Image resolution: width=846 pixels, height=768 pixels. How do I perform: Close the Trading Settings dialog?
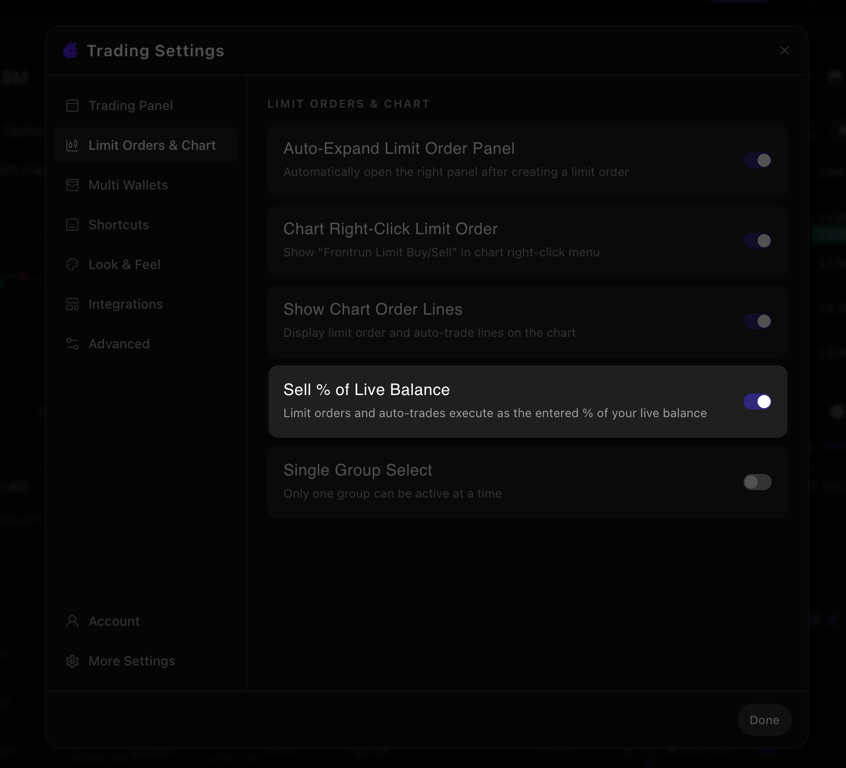[784, 50]
